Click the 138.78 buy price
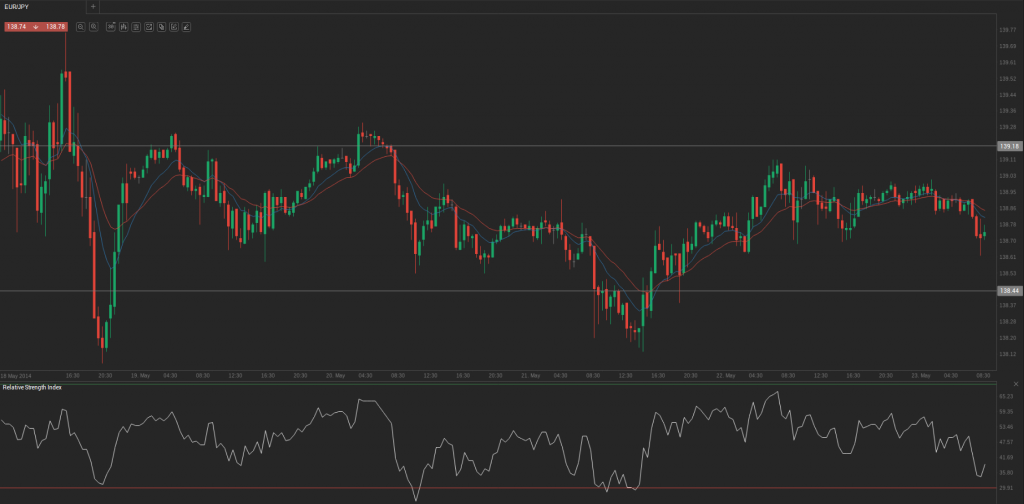The image size is (1024, 504). (x=55, y=27)
